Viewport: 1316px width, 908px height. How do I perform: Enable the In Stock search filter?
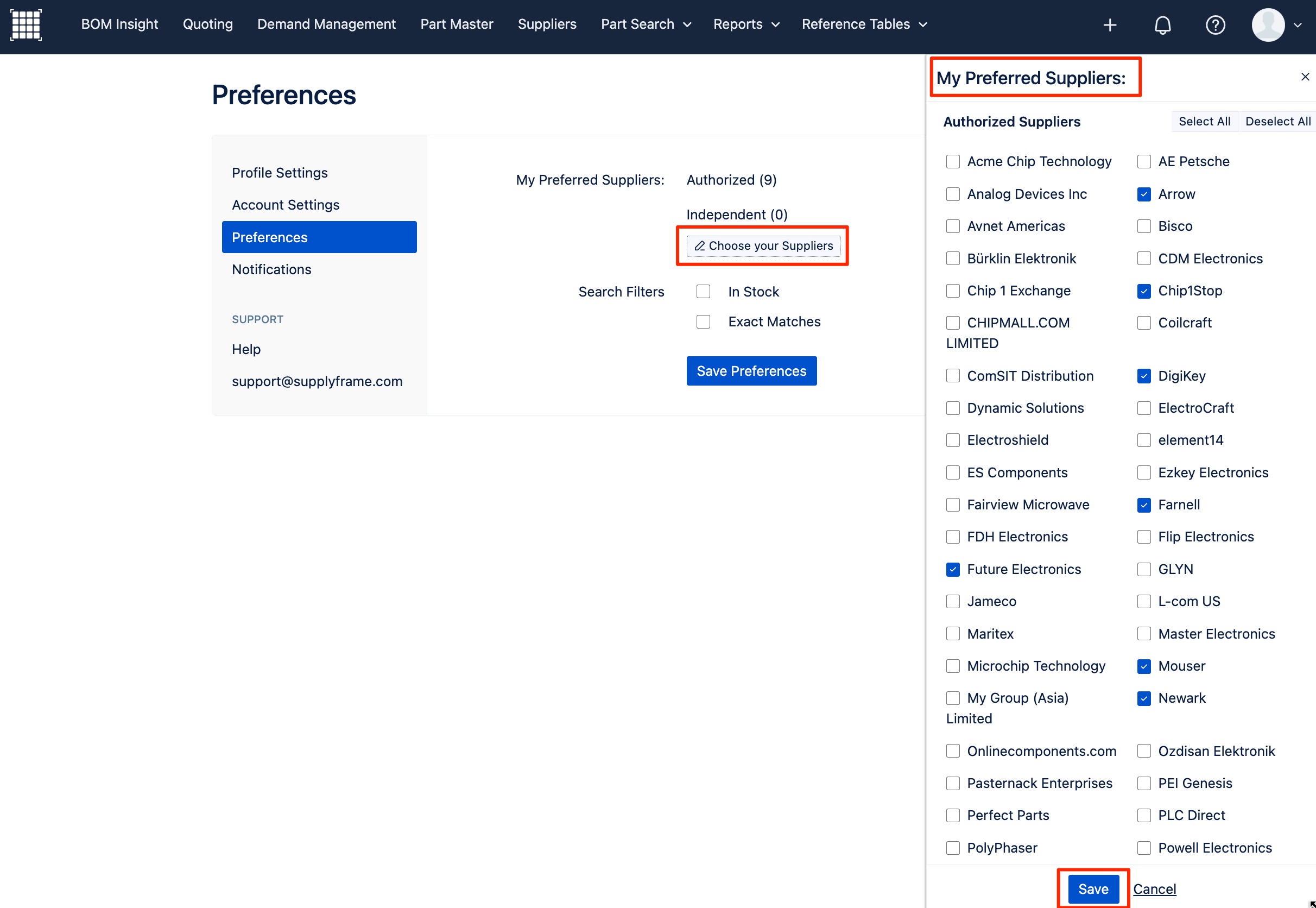pyautogui.click(x=704, y=292)
